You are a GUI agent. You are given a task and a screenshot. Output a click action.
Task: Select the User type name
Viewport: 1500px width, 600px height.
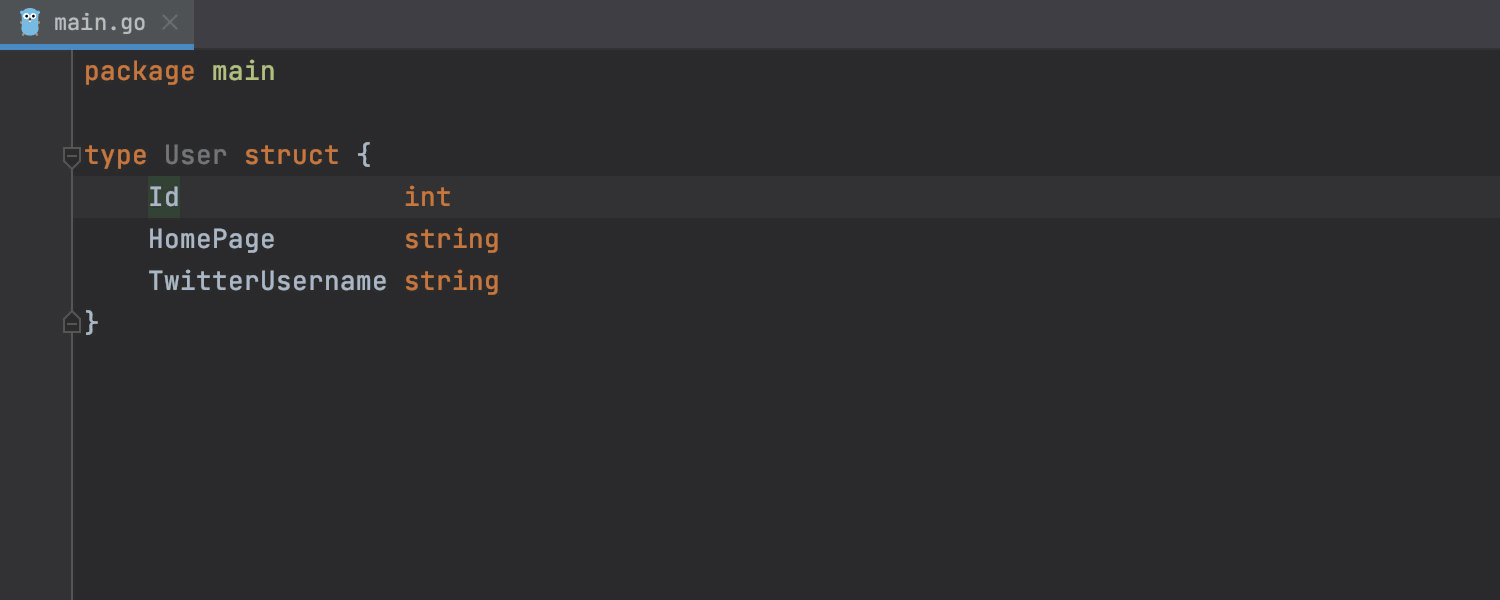(x=195, y=156)
